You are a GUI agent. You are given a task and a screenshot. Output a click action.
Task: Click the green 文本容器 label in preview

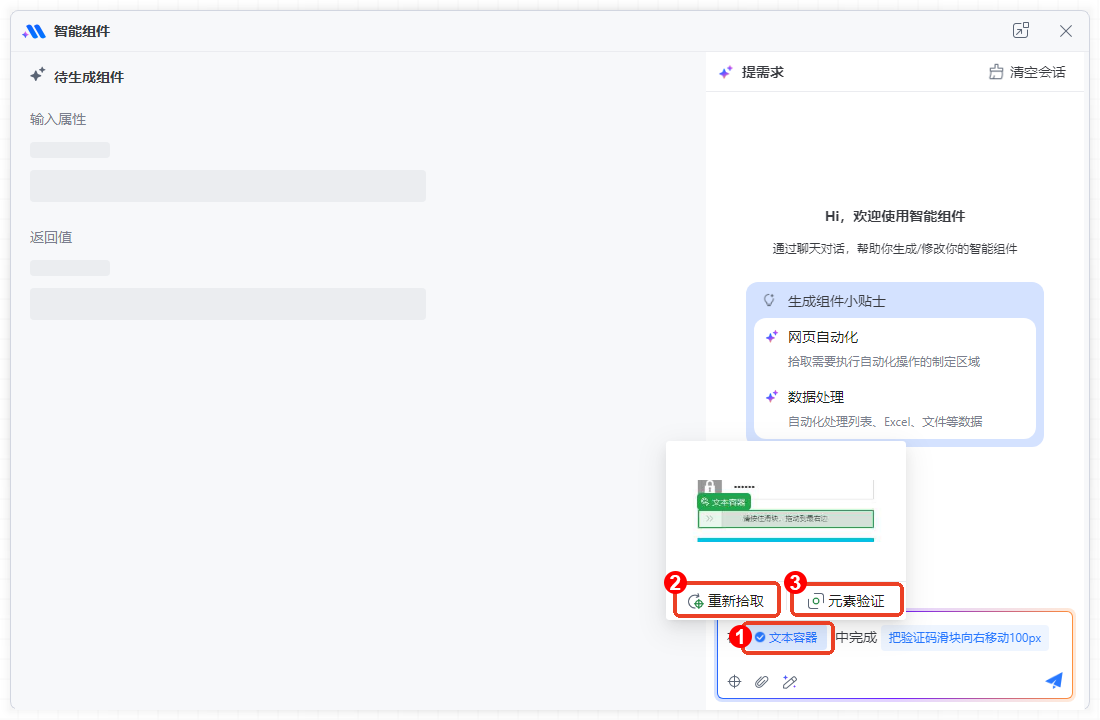click(723, 501)
